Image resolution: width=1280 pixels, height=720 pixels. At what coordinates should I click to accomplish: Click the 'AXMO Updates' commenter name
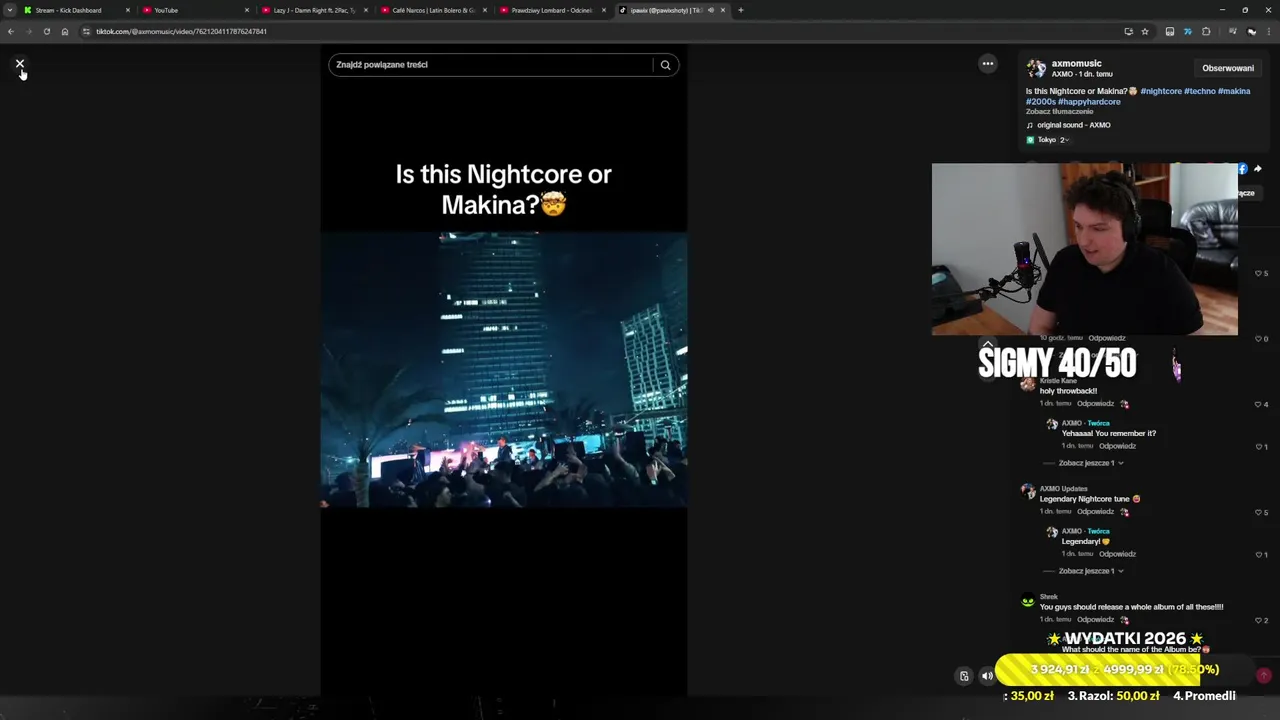1063,489
